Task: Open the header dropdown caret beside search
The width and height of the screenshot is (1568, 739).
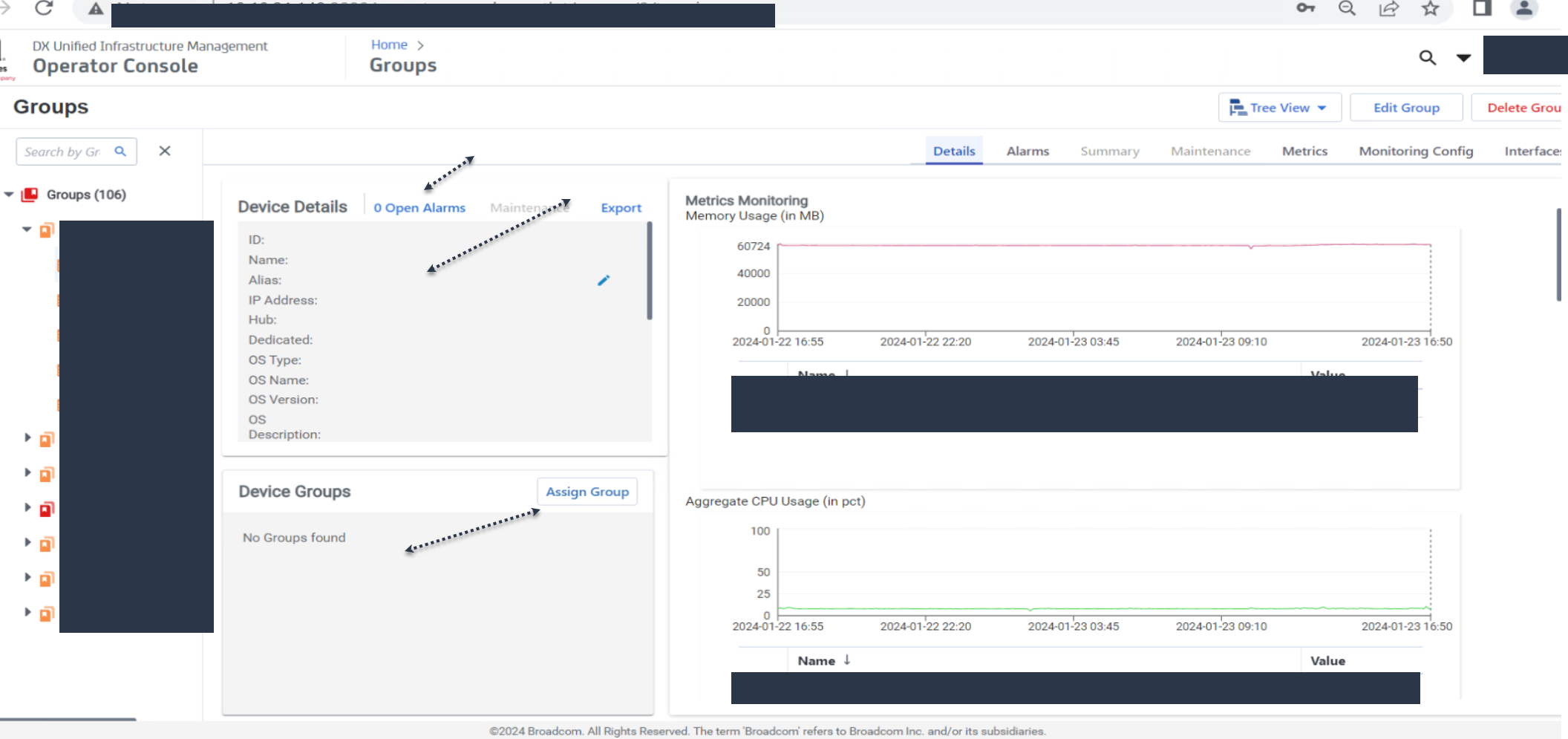Action: [x=1463, y=58]
